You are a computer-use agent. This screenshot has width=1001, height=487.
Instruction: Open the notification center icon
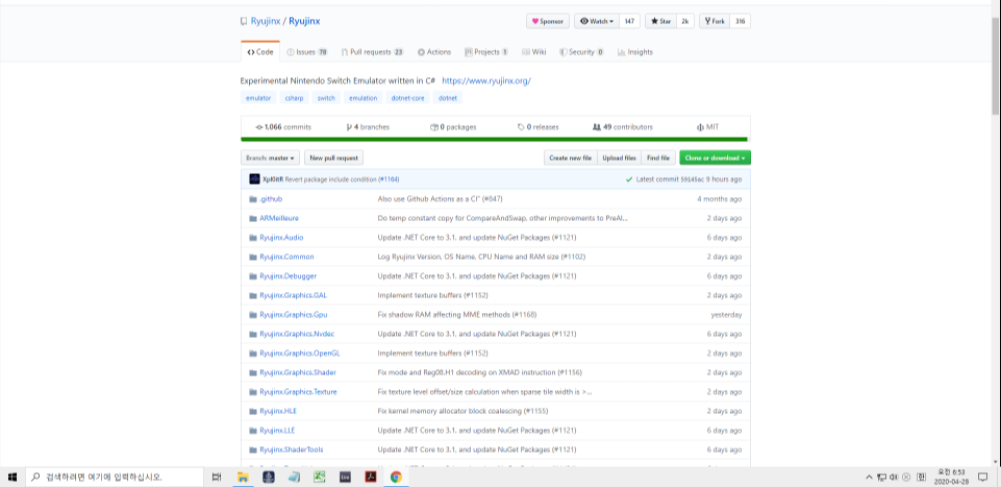point(983,477)
